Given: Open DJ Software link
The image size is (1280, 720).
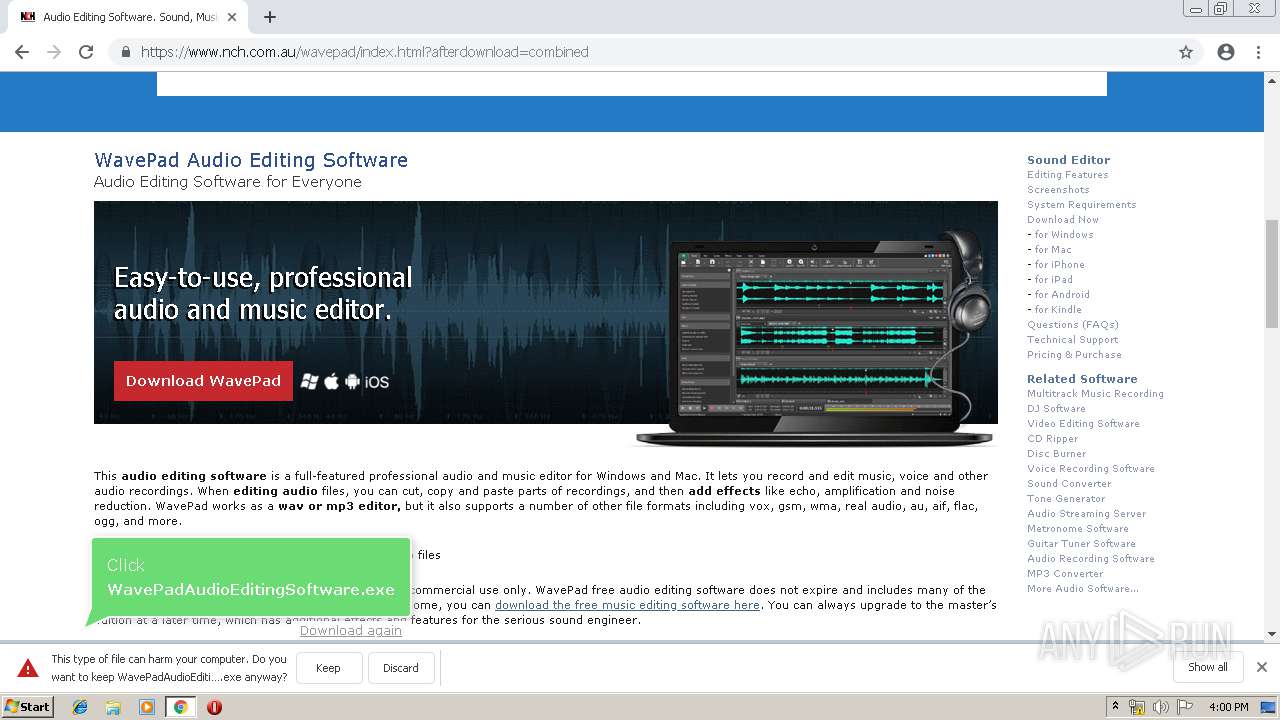Looking at the screenshot, I should [x=1056, y=409].
